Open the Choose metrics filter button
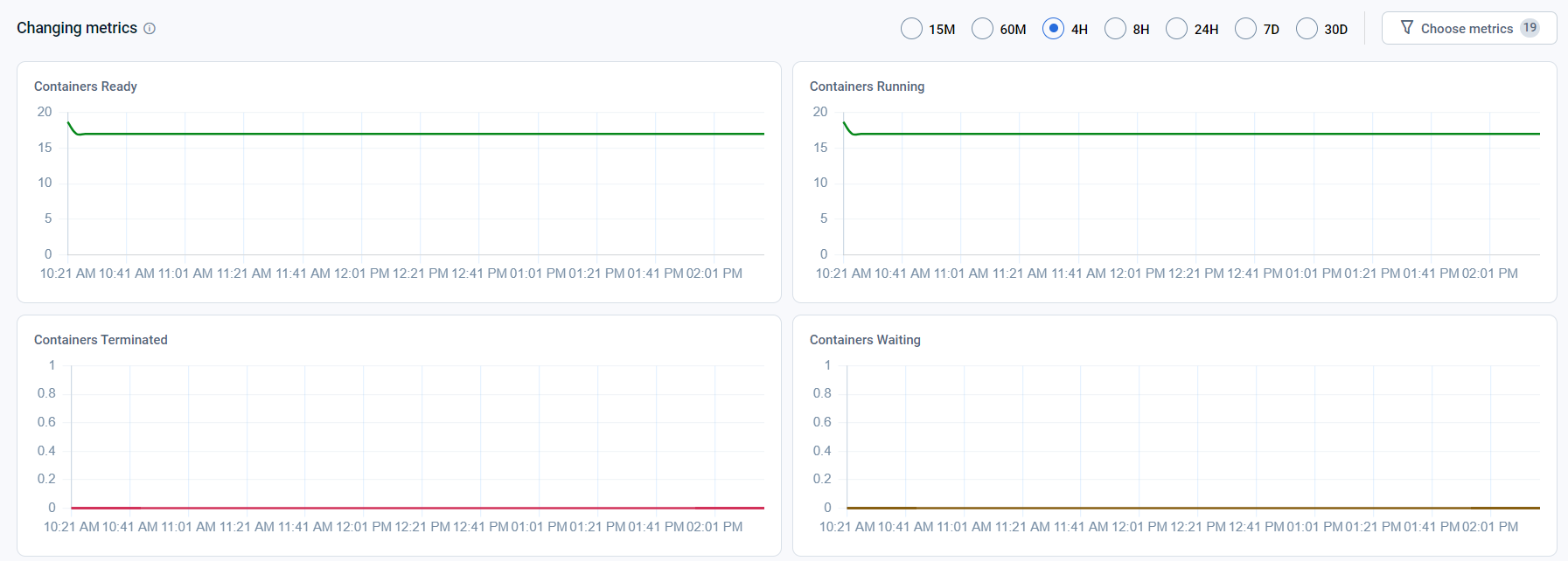Screen dimensions: 1568x561 click(x=1469, y=28)
